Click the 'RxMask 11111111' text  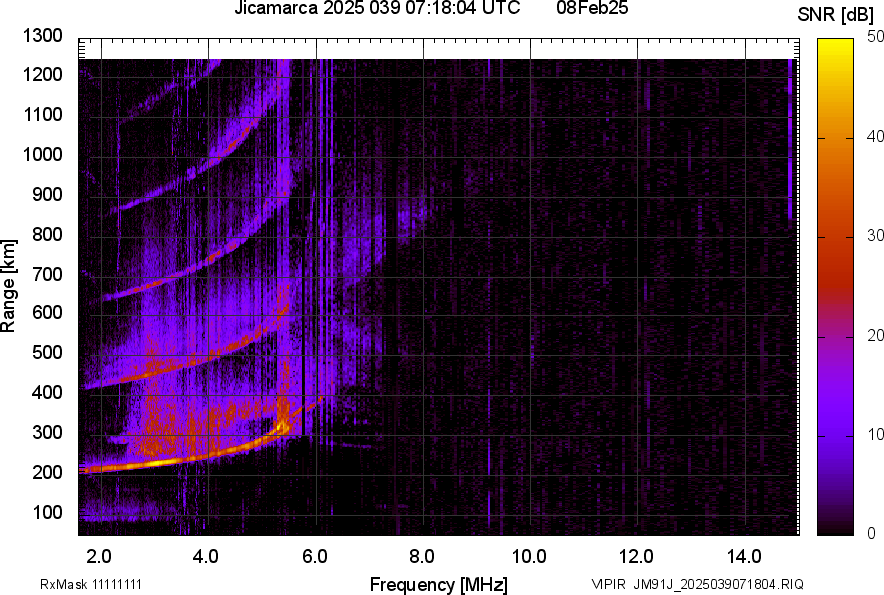click(x=91, y=584)
